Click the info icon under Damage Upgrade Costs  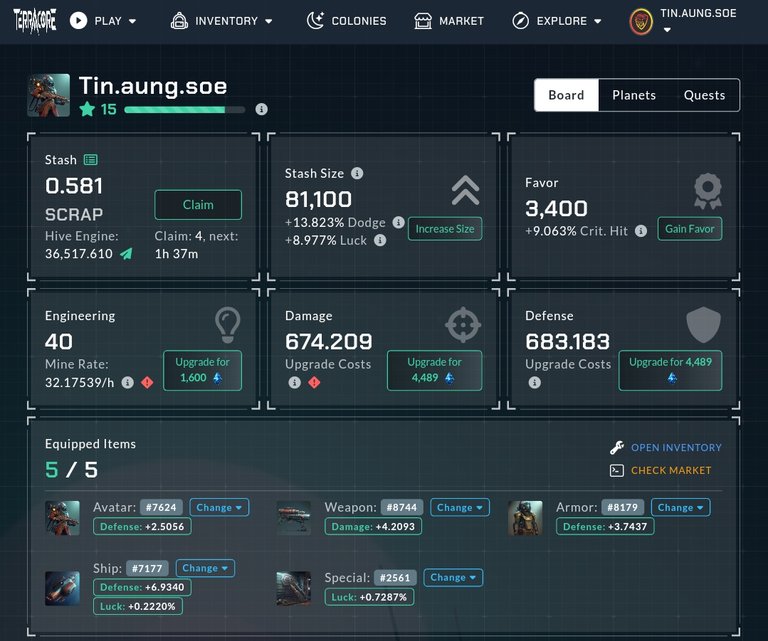point(294,382)
